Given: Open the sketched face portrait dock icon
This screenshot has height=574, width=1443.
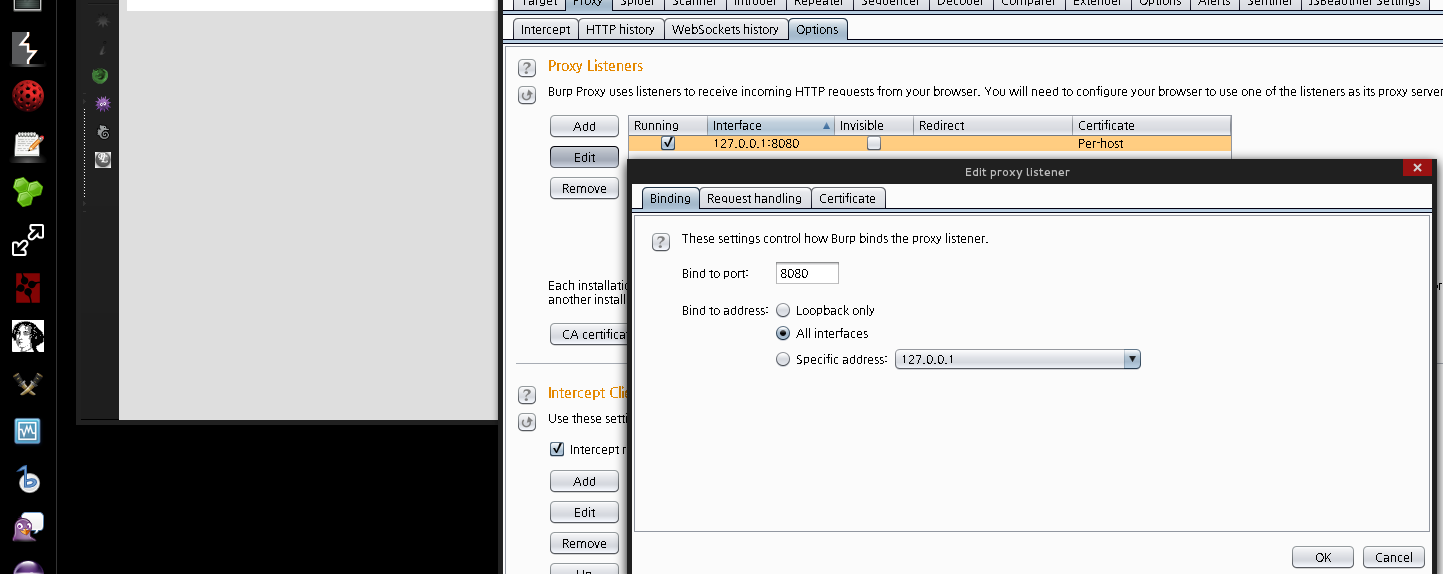Looking at the screenshot, I should tap(27, 336).
